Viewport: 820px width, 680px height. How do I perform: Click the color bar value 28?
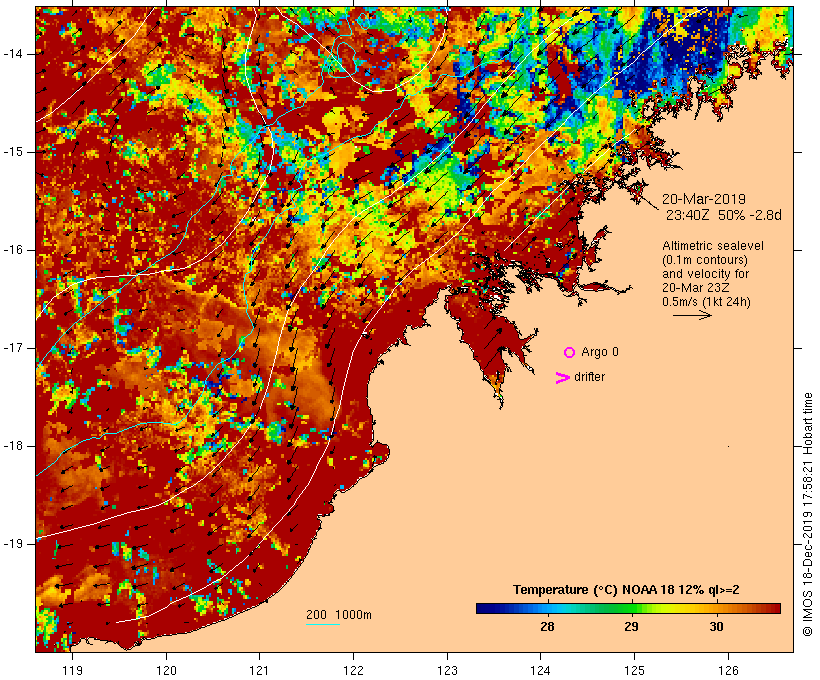point(547,627)
